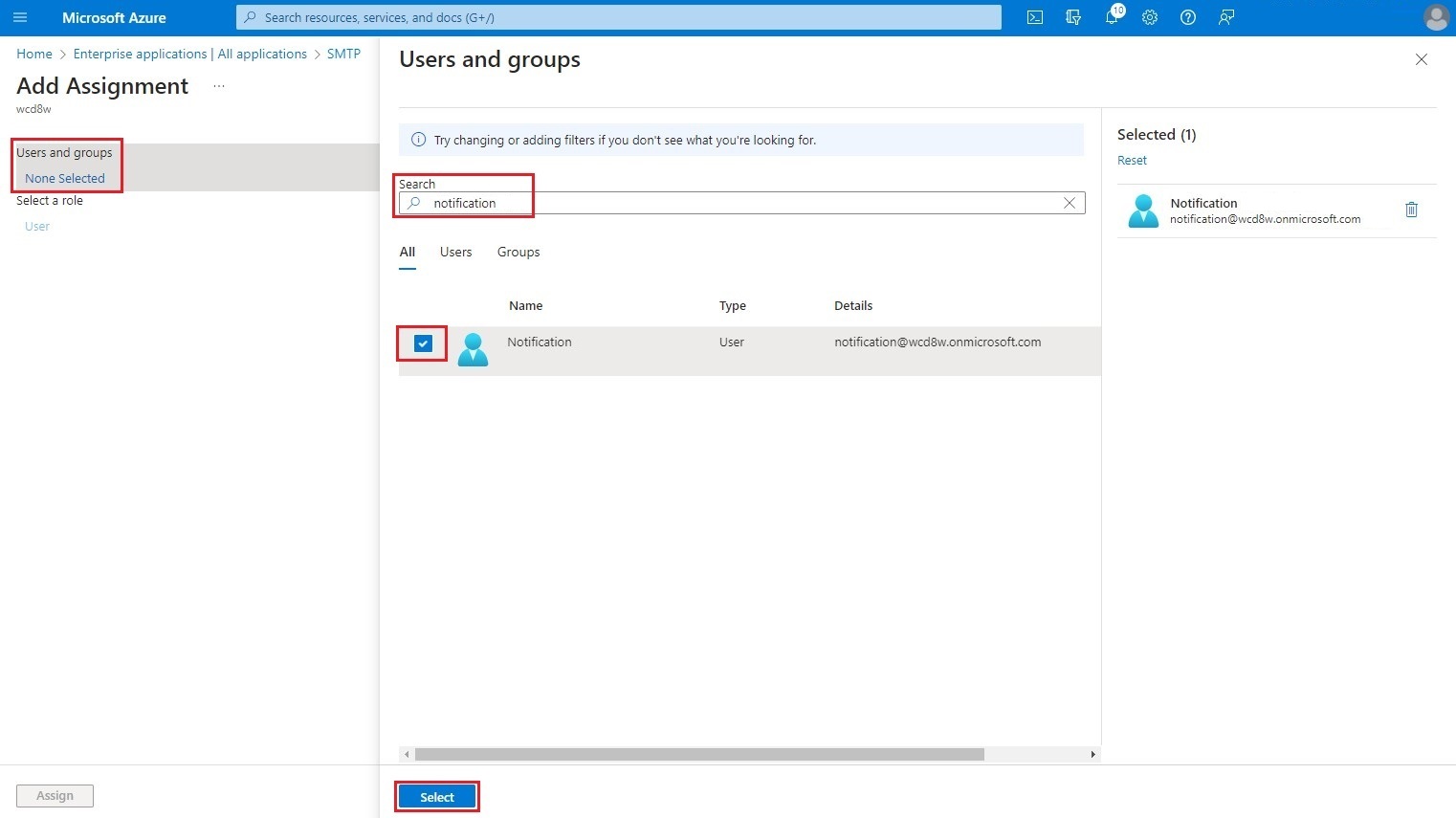Switch to the Groups tab
1456x818 pixels.
pos(518,252)
